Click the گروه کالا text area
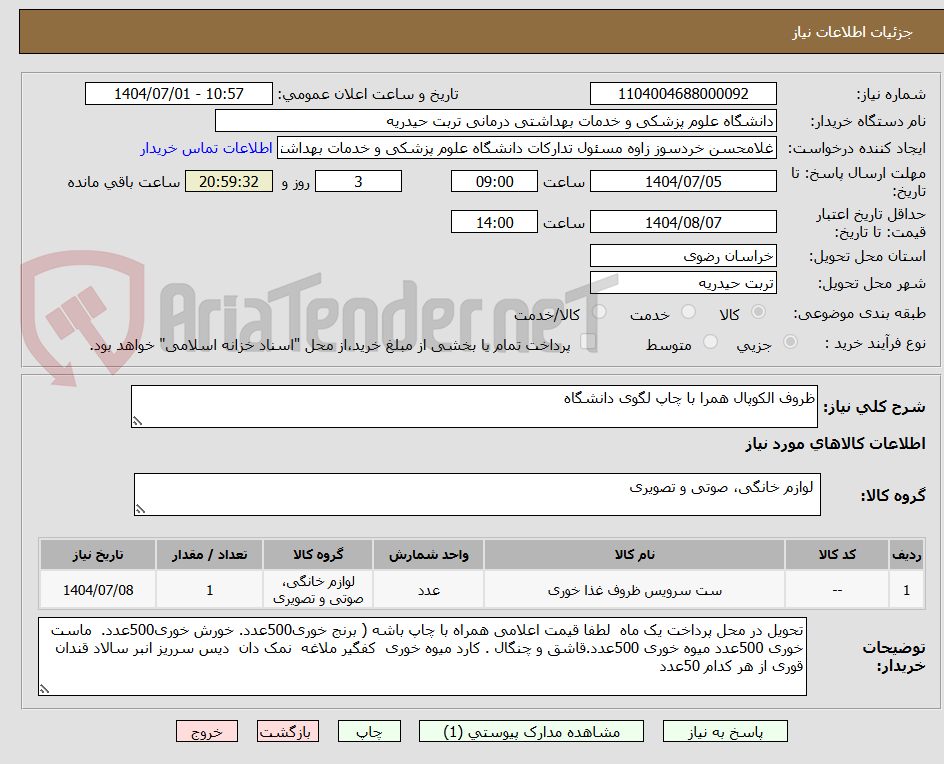Image resolution: width=944 pixels, height=764 pixels. (x=477, y=494)
